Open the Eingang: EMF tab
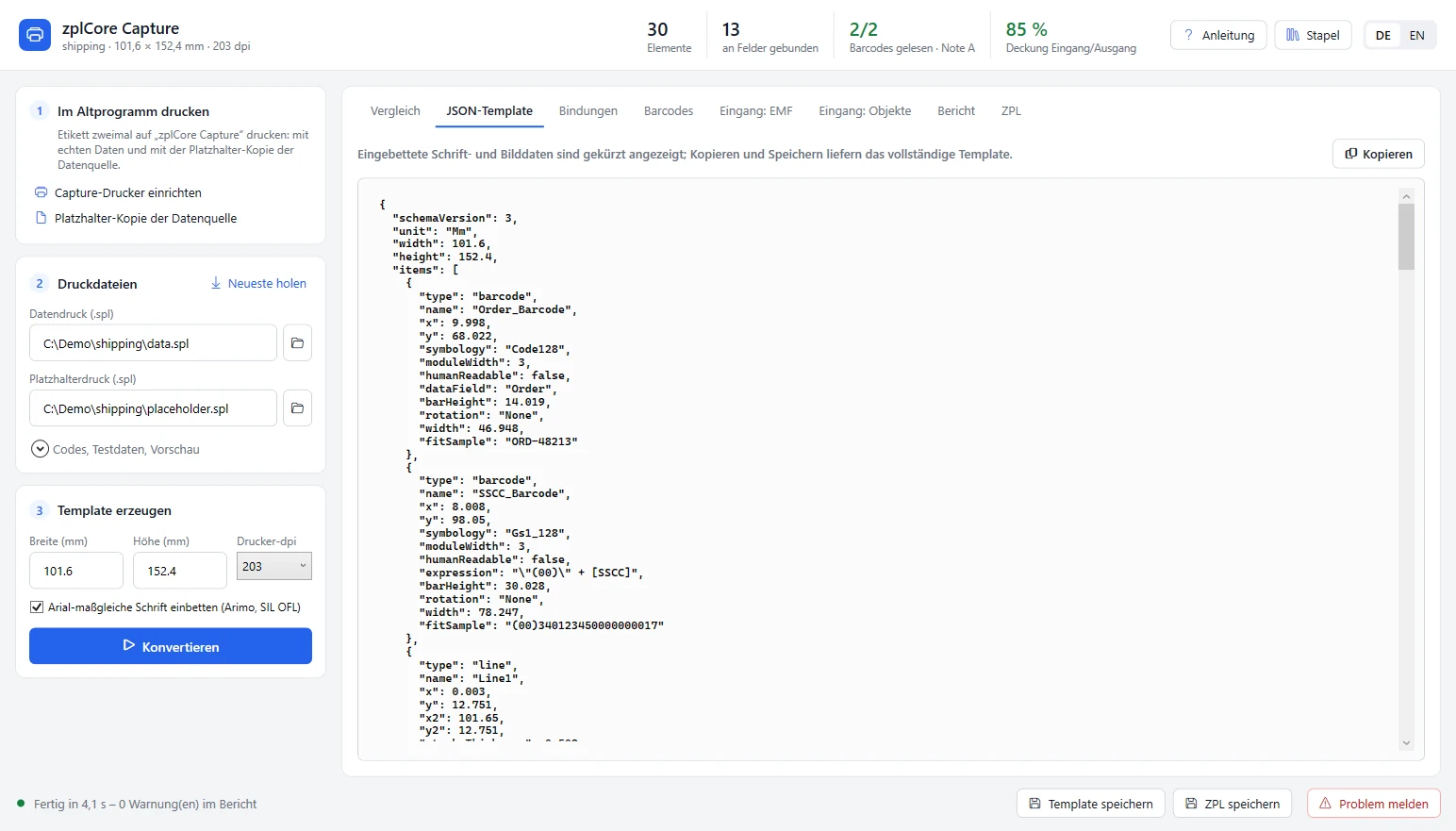The height and width of the screenshot is (831, 1456). (756, 110)
